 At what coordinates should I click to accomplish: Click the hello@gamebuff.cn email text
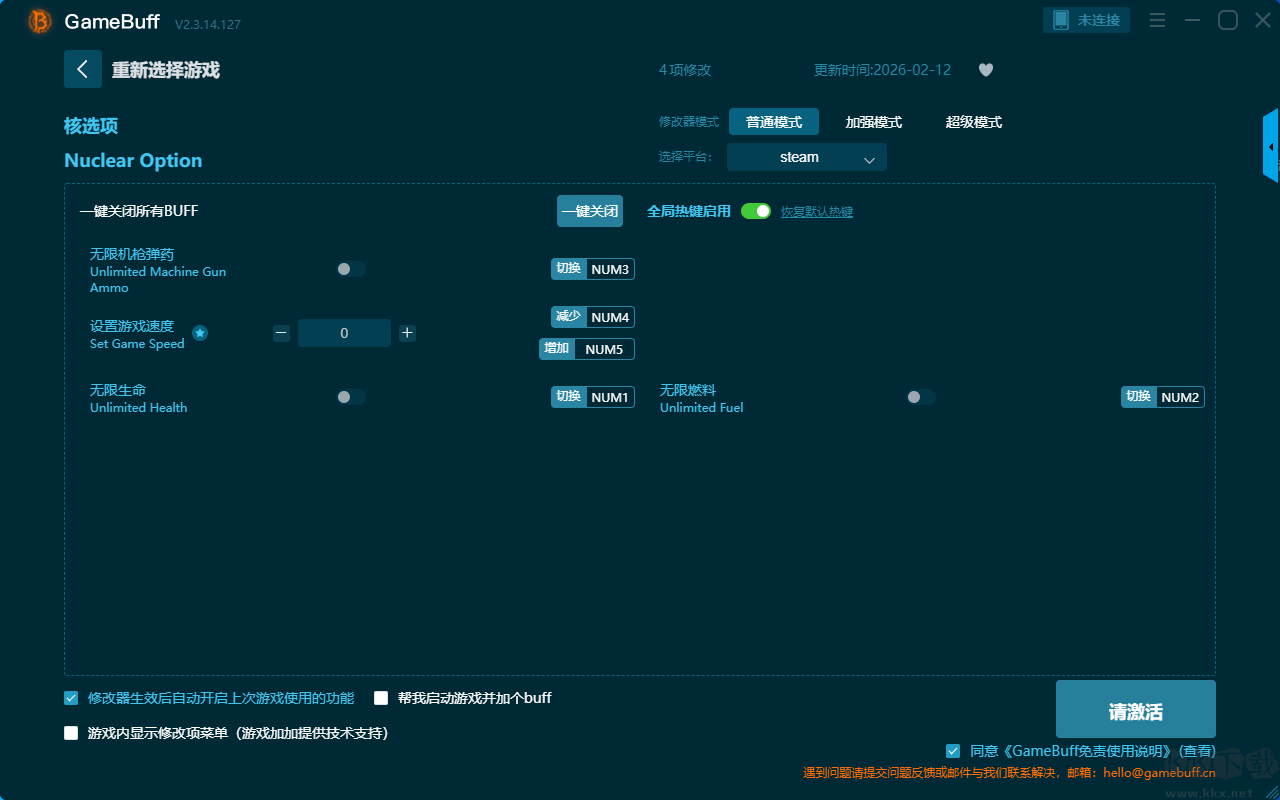coord(1159,772)
